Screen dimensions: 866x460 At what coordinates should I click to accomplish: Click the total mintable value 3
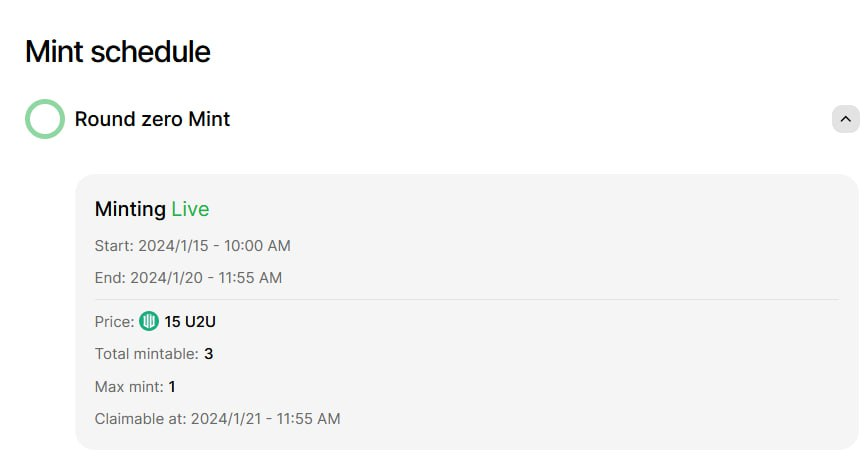209,354
